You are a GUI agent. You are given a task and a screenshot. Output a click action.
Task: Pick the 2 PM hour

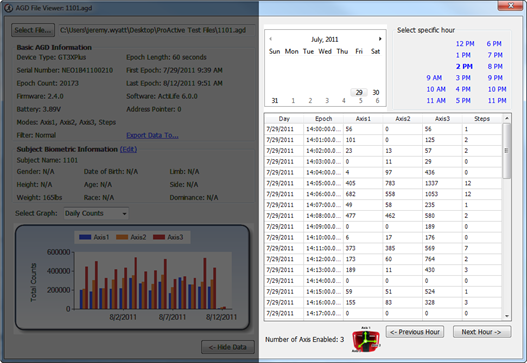[x=464, y=67]
